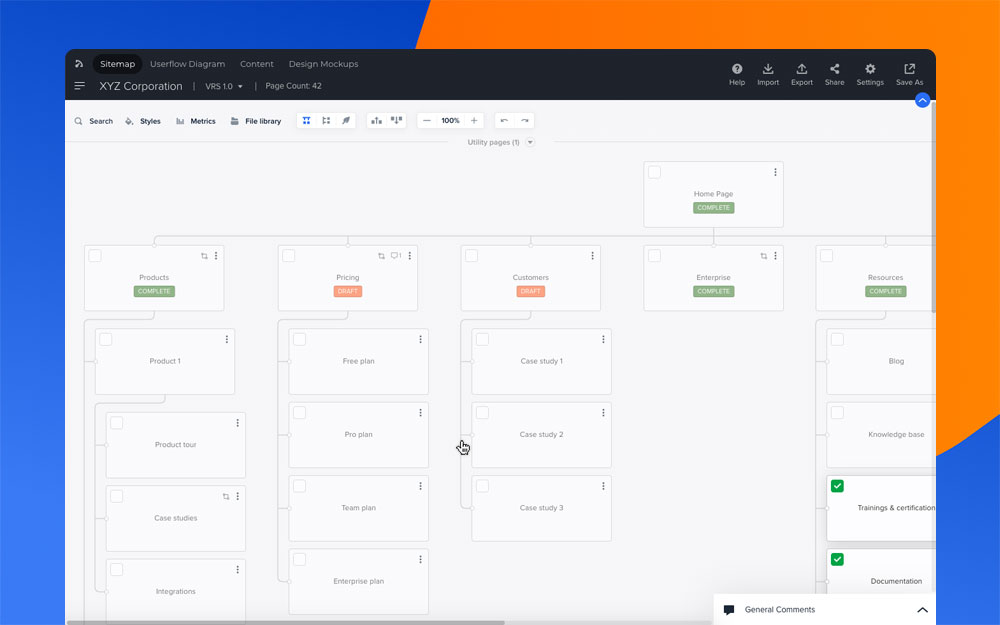Open the hamburger menu beside XYZ Corporation
The height and width of the screenshot is (625, 1000).
point(80,86)
